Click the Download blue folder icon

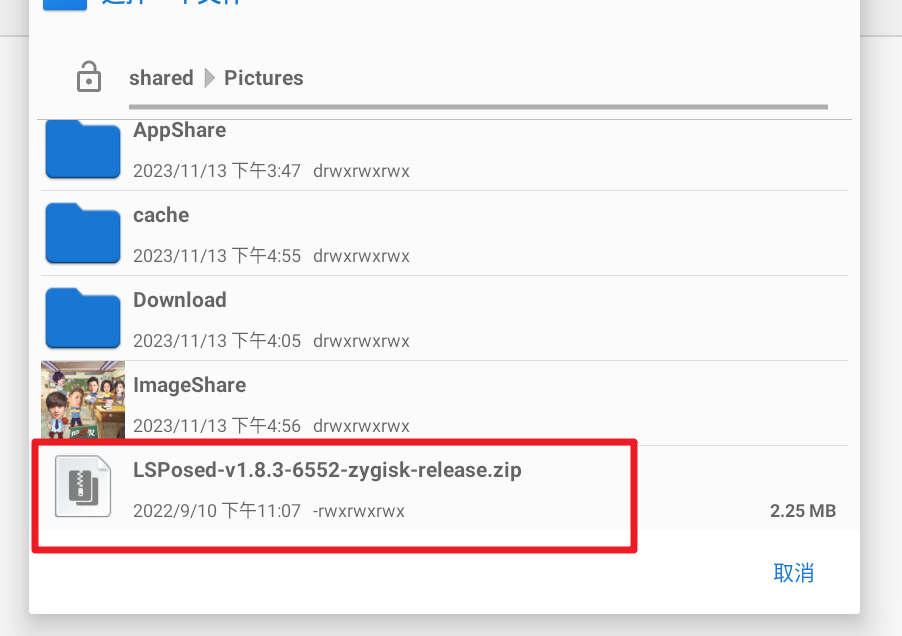click(83, 318)
